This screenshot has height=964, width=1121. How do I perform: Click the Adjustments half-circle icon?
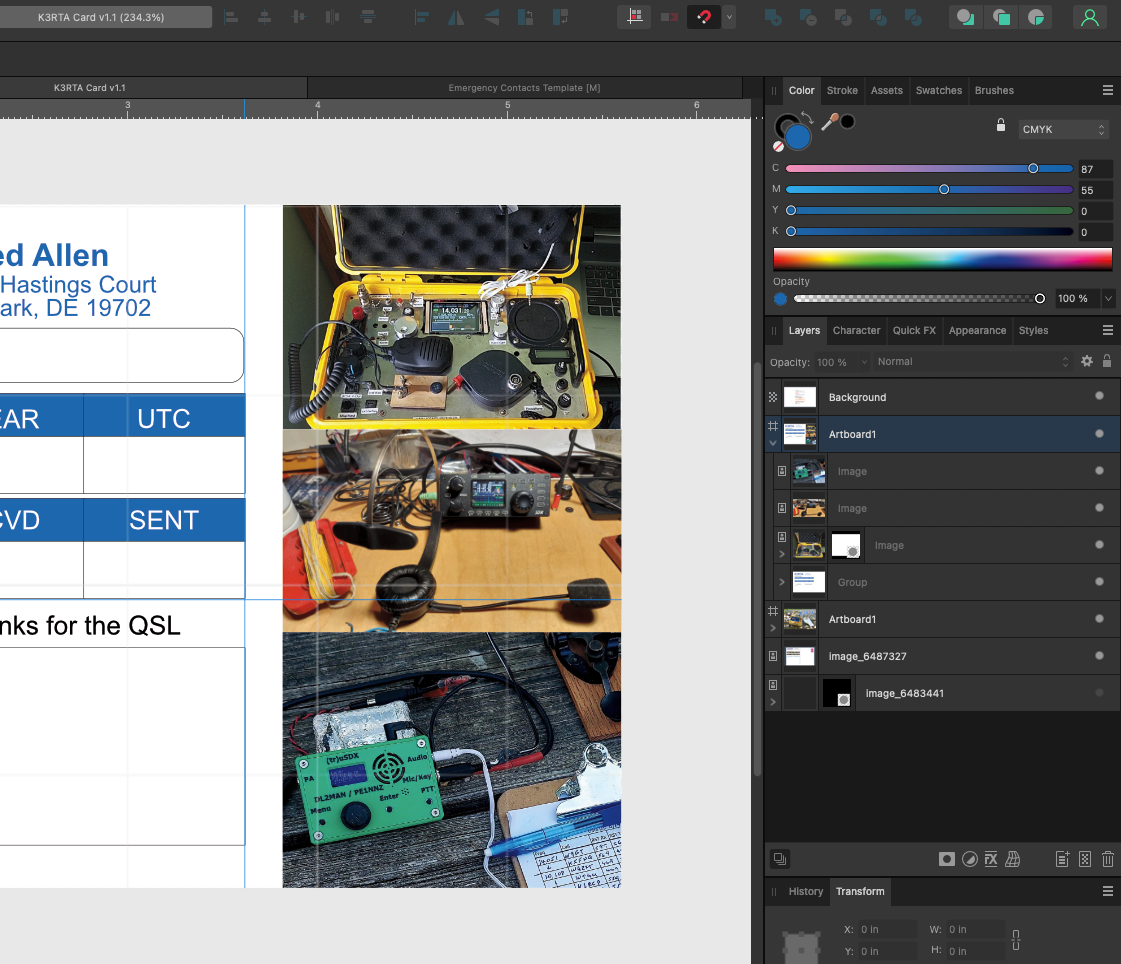[x=969, y=859]
